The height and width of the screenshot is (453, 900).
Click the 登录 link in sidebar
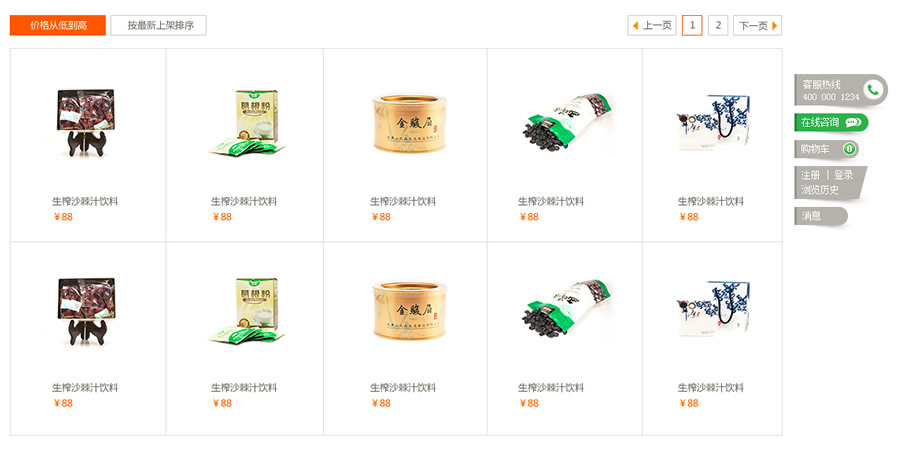[843, 175]
